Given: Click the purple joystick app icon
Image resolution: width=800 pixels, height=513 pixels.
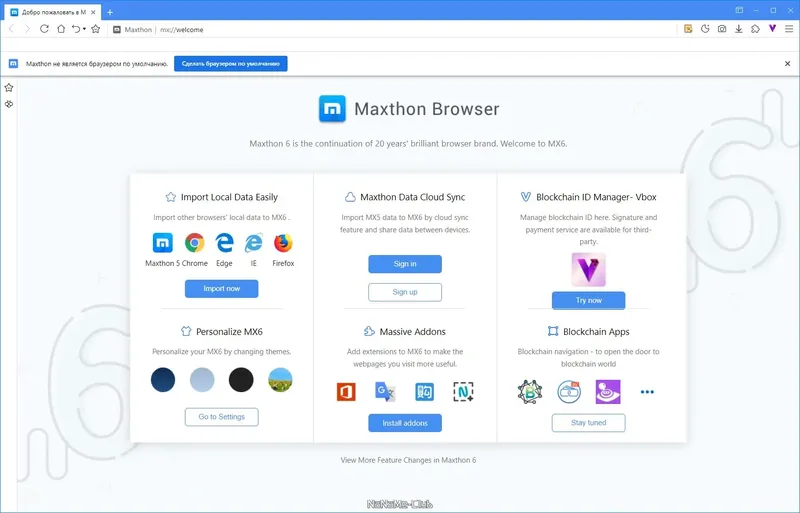Looking at the screenshot, I should (608, 392).
